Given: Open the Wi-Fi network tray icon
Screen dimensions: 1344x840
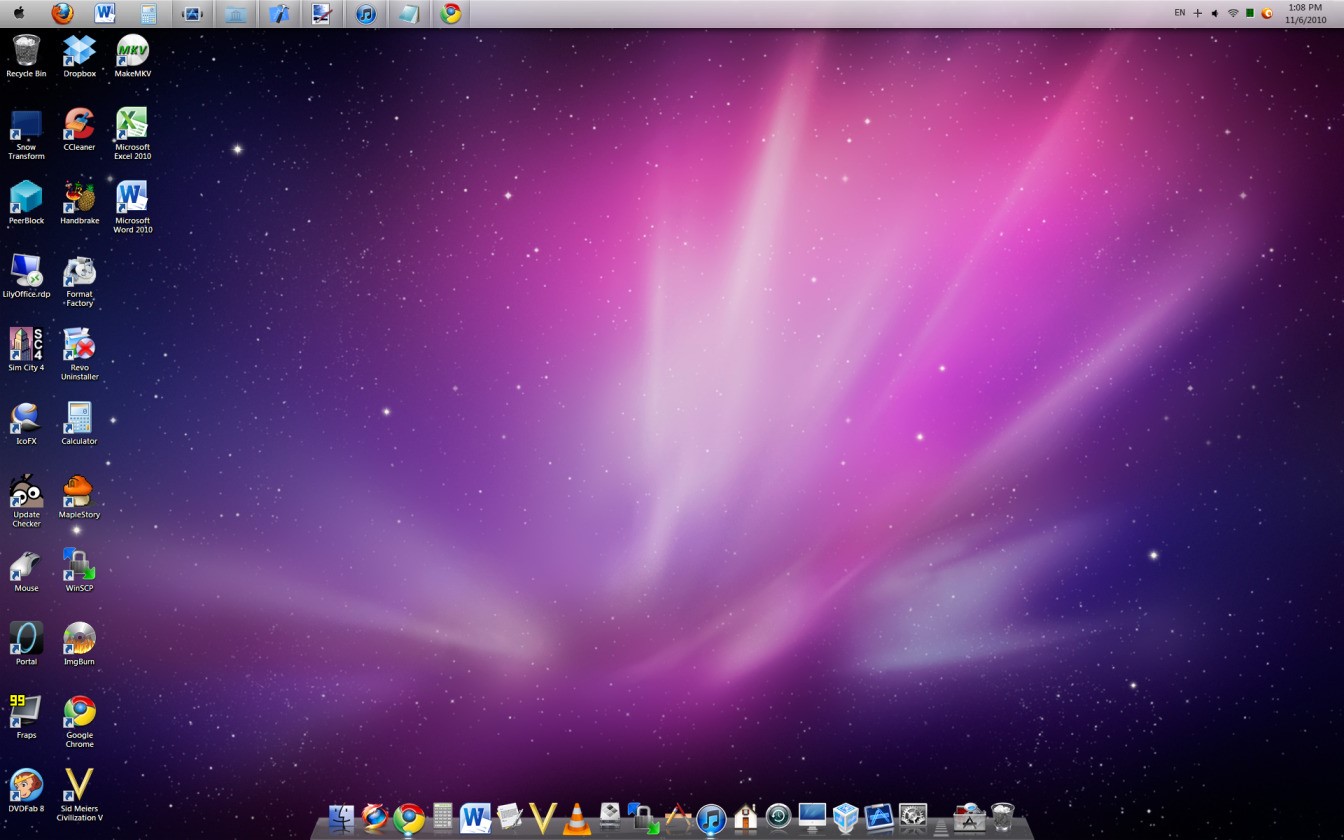Looking at the screenshot, I should (x=1233, y=14).
